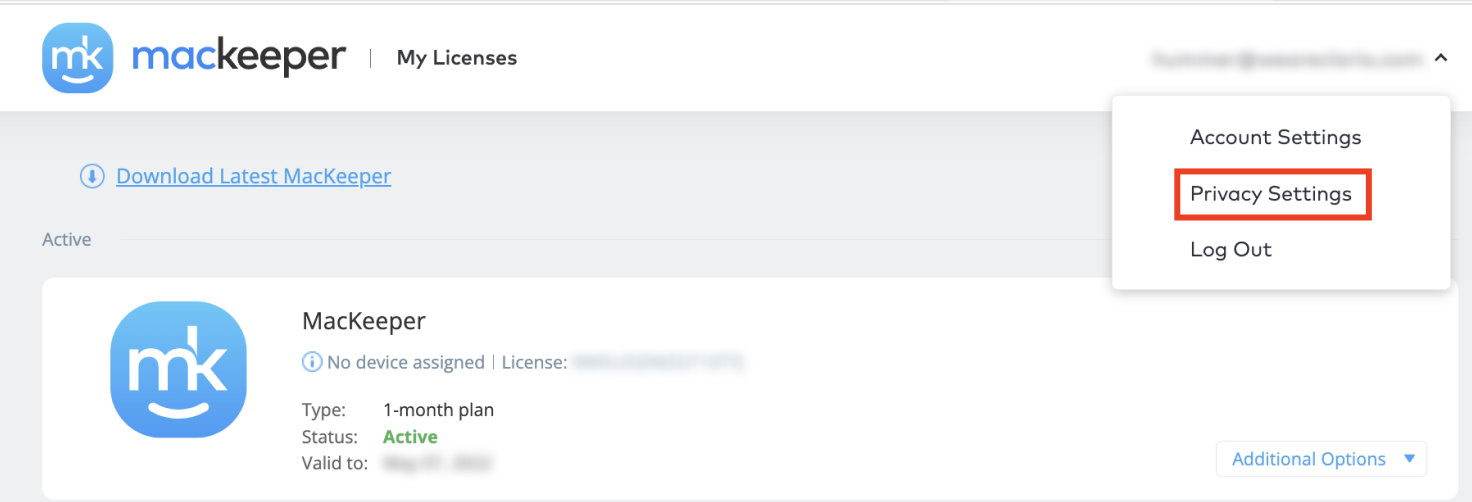The image size is (1472, 502).
Task: Open the Additional Options dropdown
Action: 1321,459
